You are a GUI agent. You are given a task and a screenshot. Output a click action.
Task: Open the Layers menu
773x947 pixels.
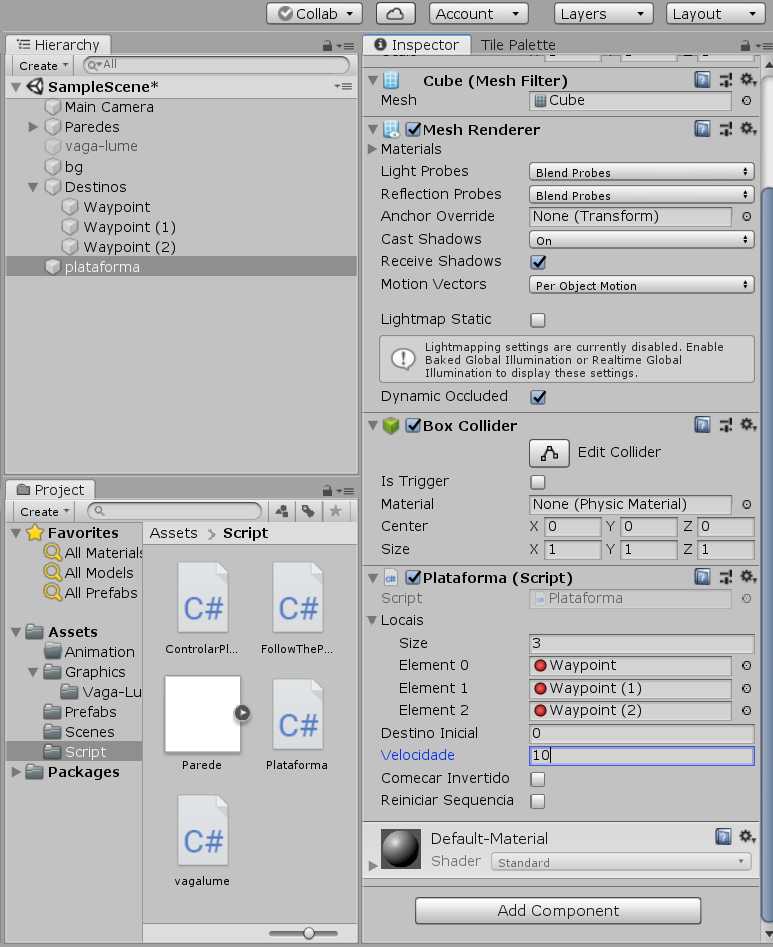coord(603,13)
